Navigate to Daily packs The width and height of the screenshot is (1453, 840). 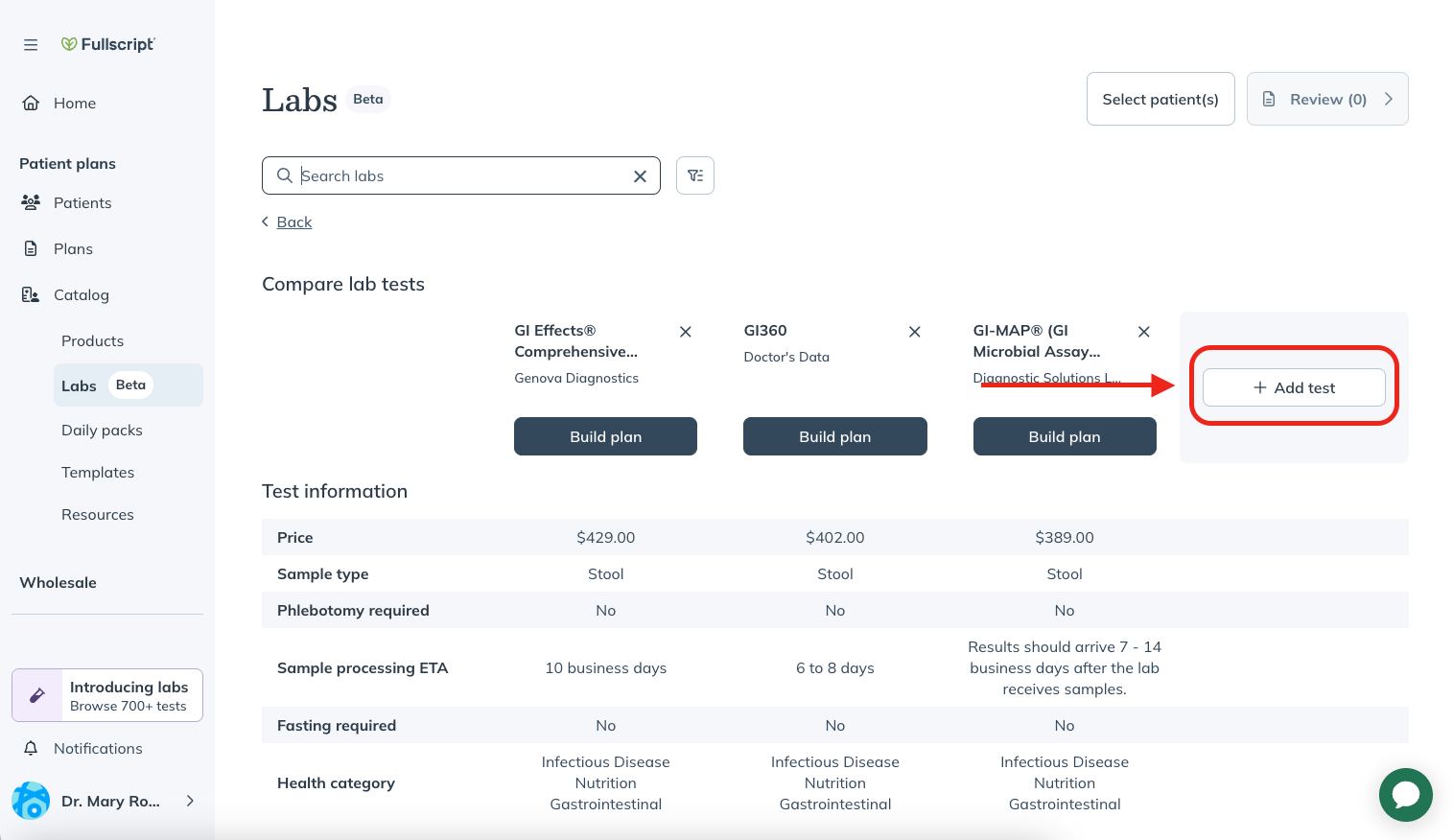point(102,430)
